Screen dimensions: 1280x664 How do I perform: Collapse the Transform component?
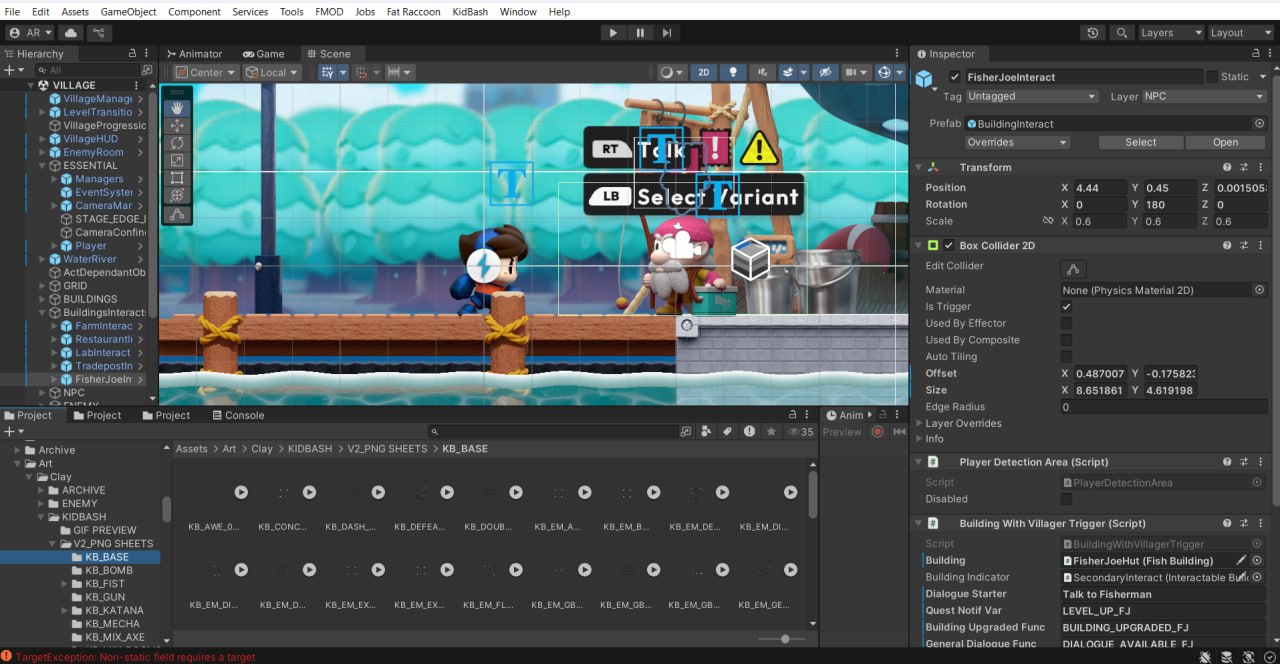tap(919, 167)
